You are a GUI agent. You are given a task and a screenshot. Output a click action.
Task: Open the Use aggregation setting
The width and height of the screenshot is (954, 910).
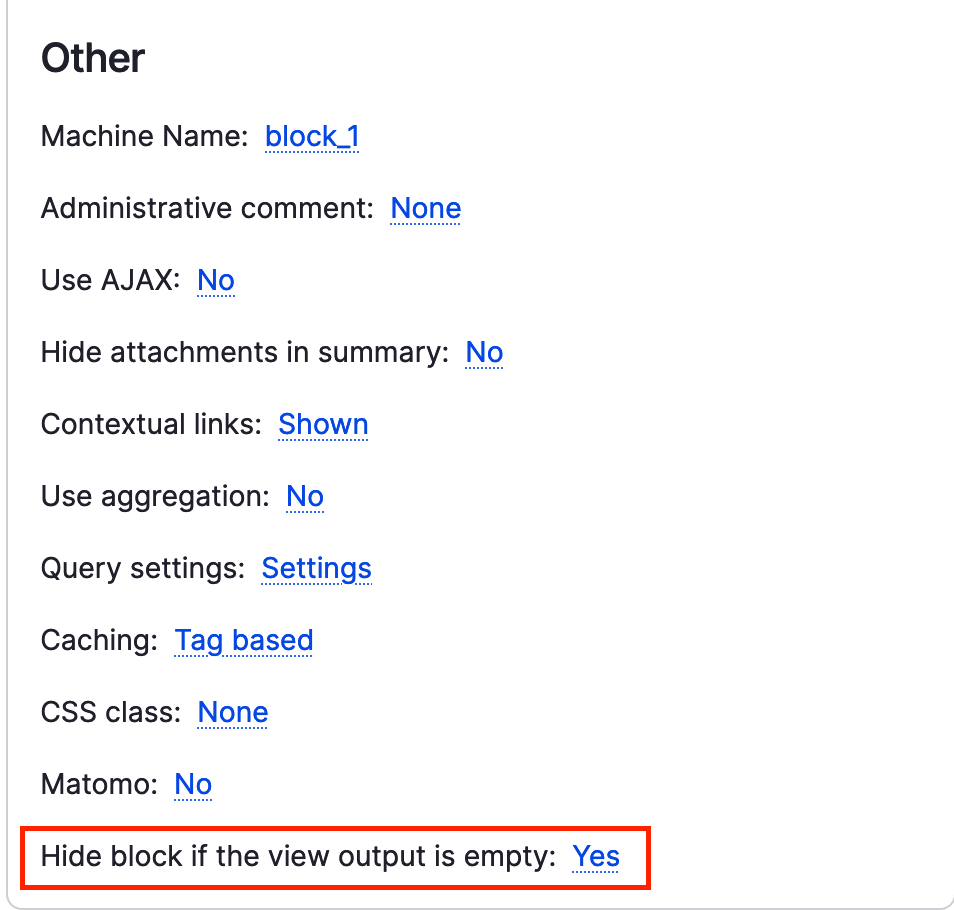pos(303,496)
